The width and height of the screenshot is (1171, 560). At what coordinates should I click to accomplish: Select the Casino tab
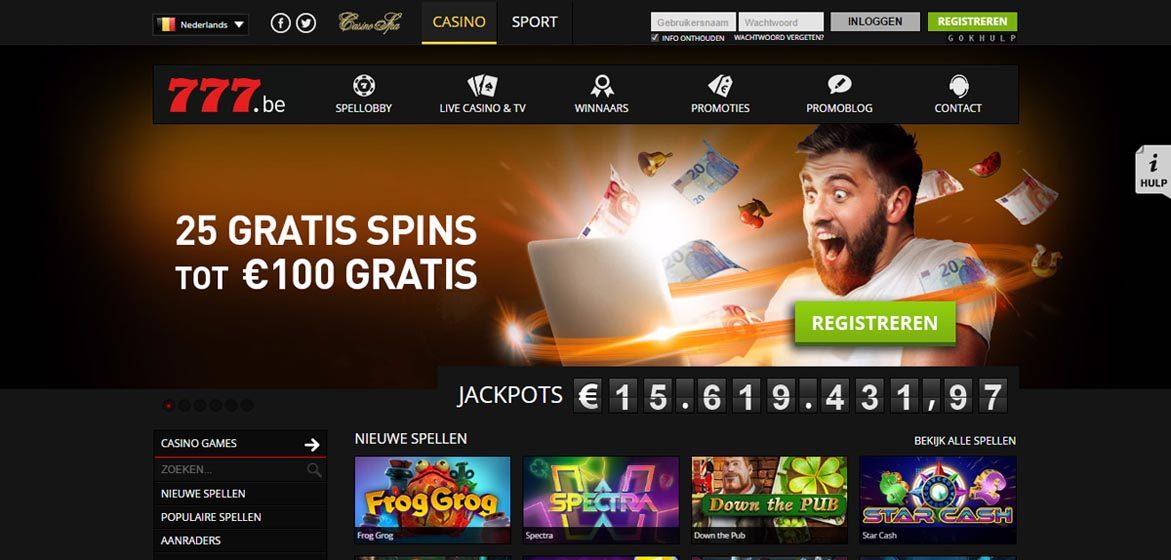tap(459, 22)
